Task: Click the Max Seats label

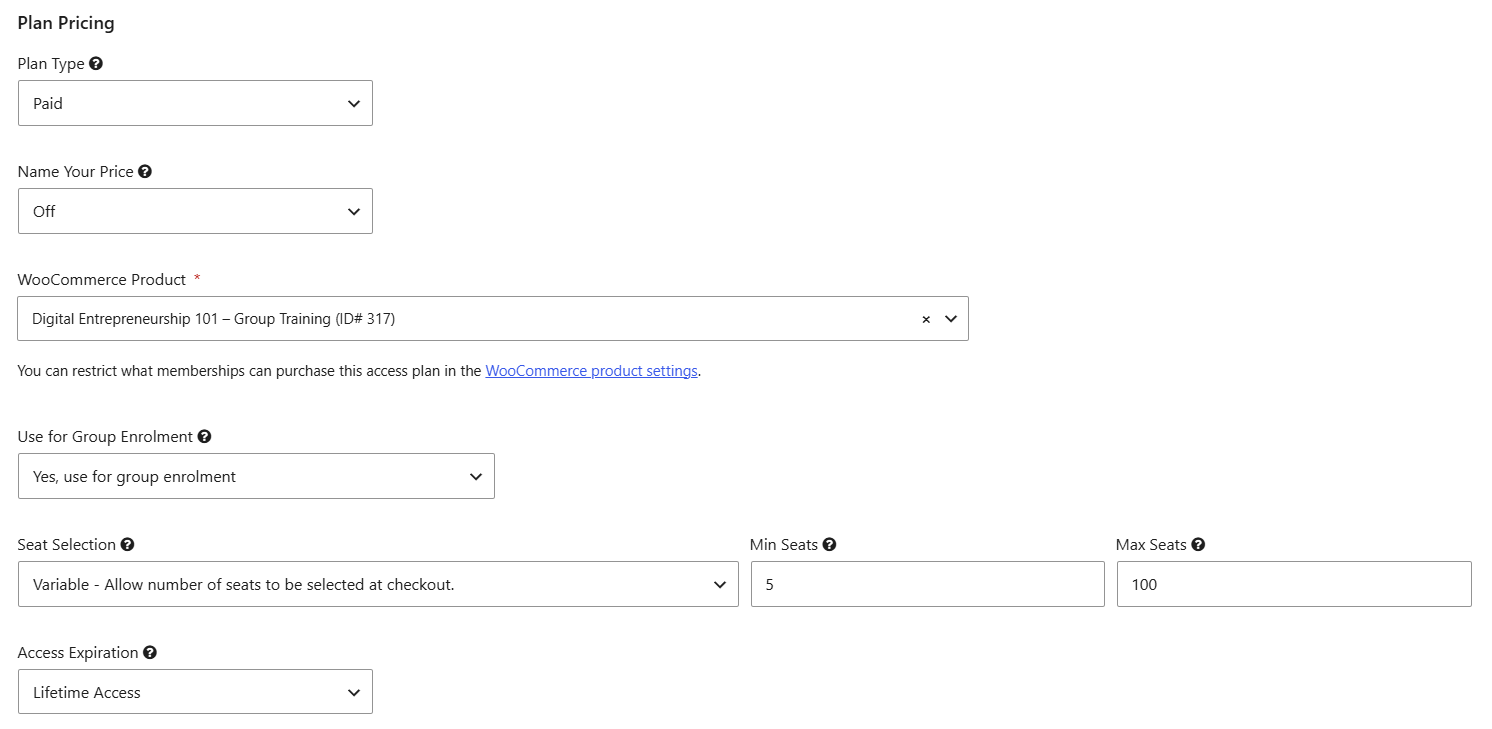Action: click(1151, 545)
